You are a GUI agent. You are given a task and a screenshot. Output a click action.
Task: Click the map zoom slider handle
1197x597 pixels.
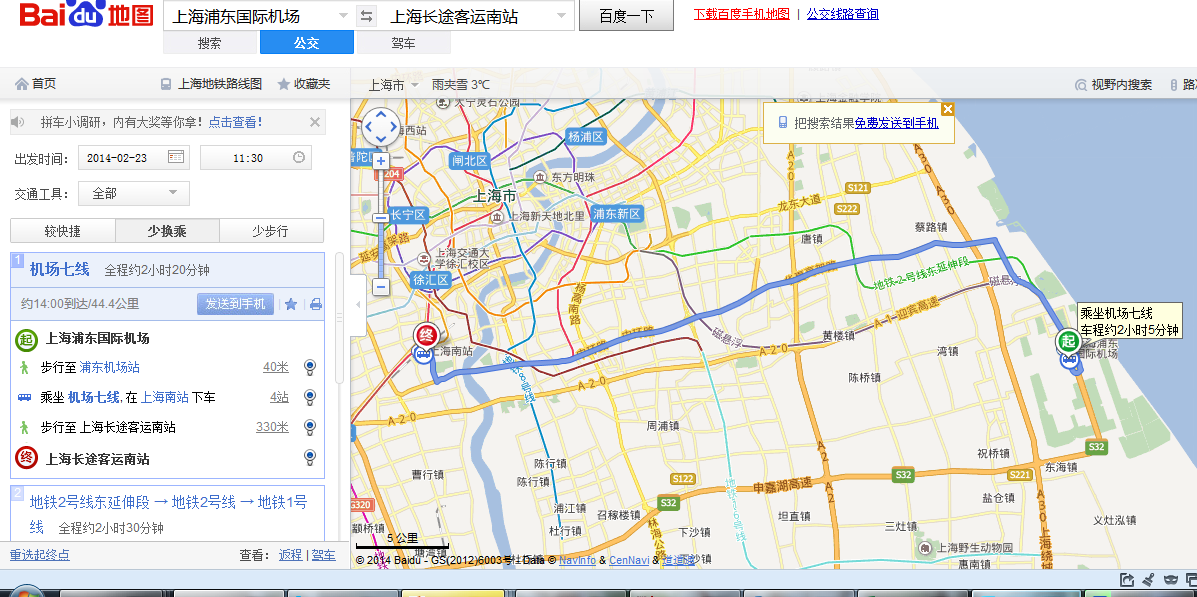(x=380, y=218)
